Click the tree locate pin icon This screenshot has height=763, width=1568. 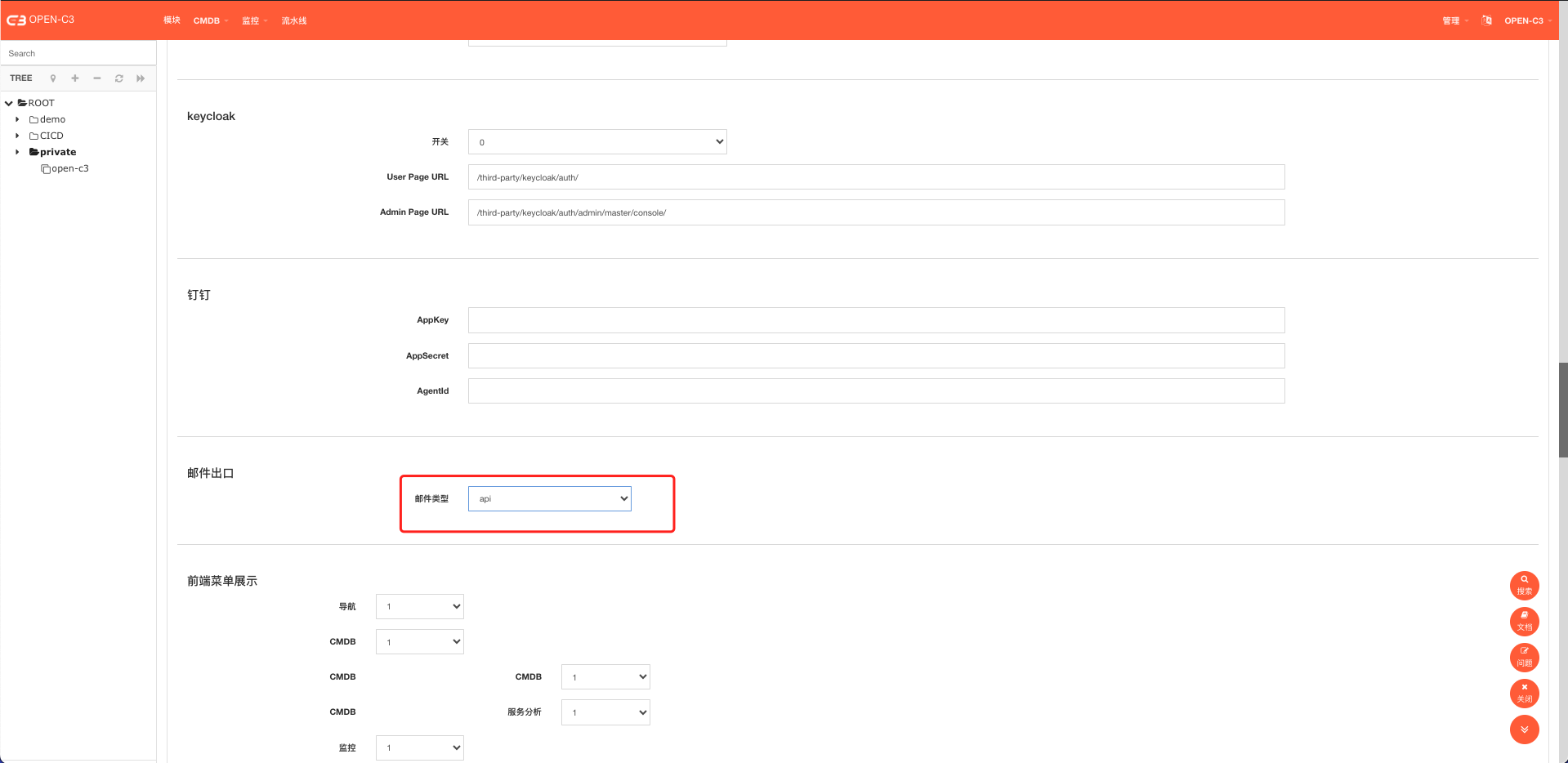pyautogui.click(x=53, y=78)
